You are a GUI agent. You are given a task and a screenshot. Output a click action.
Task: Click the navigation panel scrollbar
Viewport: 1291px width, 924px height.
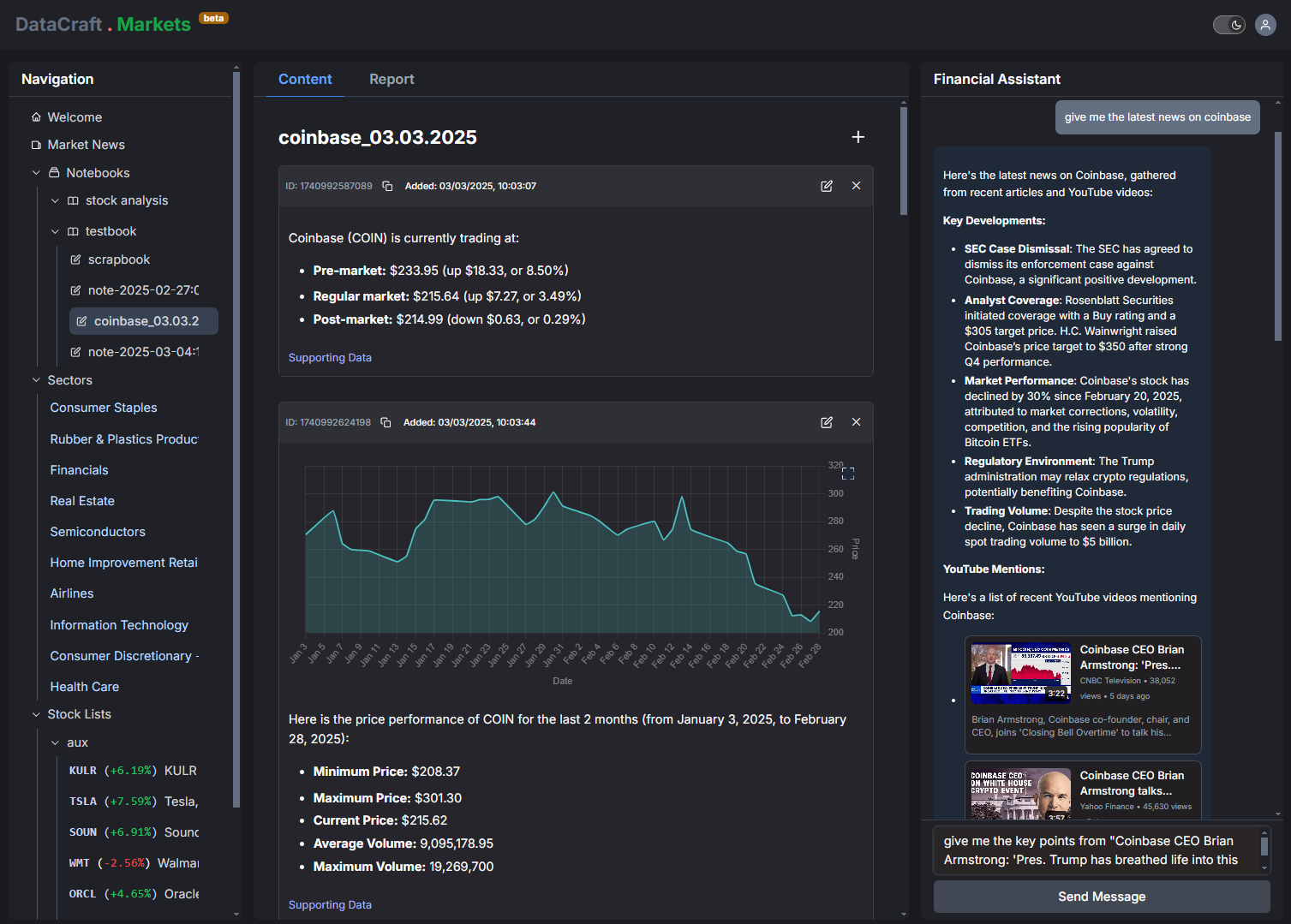pyautogui.click(x=236, y=438)
